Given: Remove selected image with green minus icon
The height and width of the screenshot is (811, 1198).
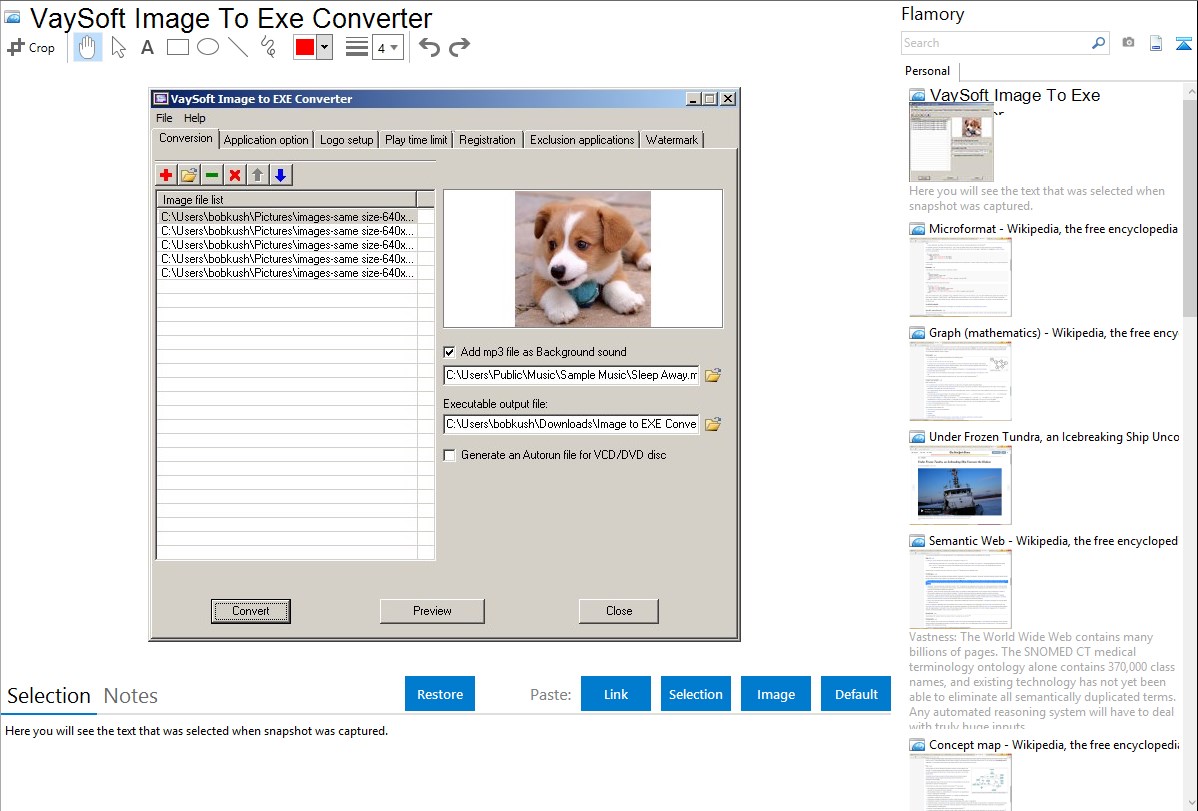Looking at the screenshot, I should pos(212,175).
